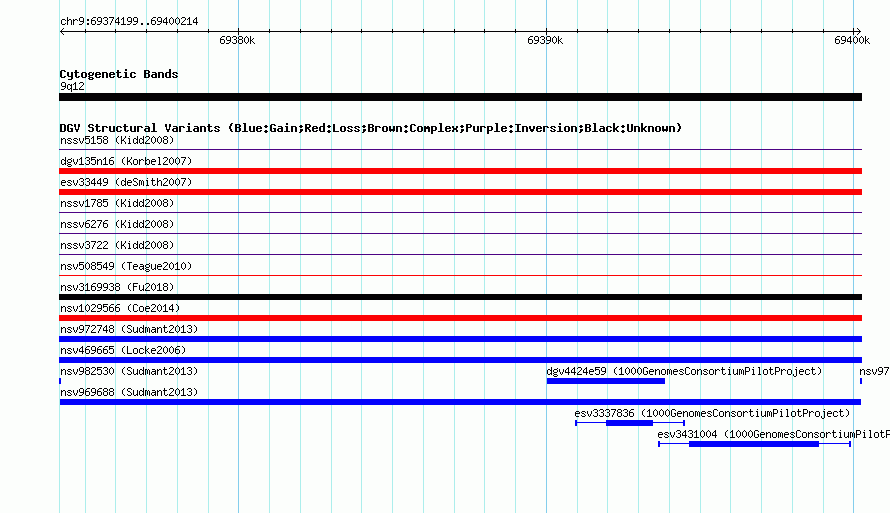Click the red loss bar under nsv1029566
The height and width of the screenshot is (513, 890).
pos(460,318)
